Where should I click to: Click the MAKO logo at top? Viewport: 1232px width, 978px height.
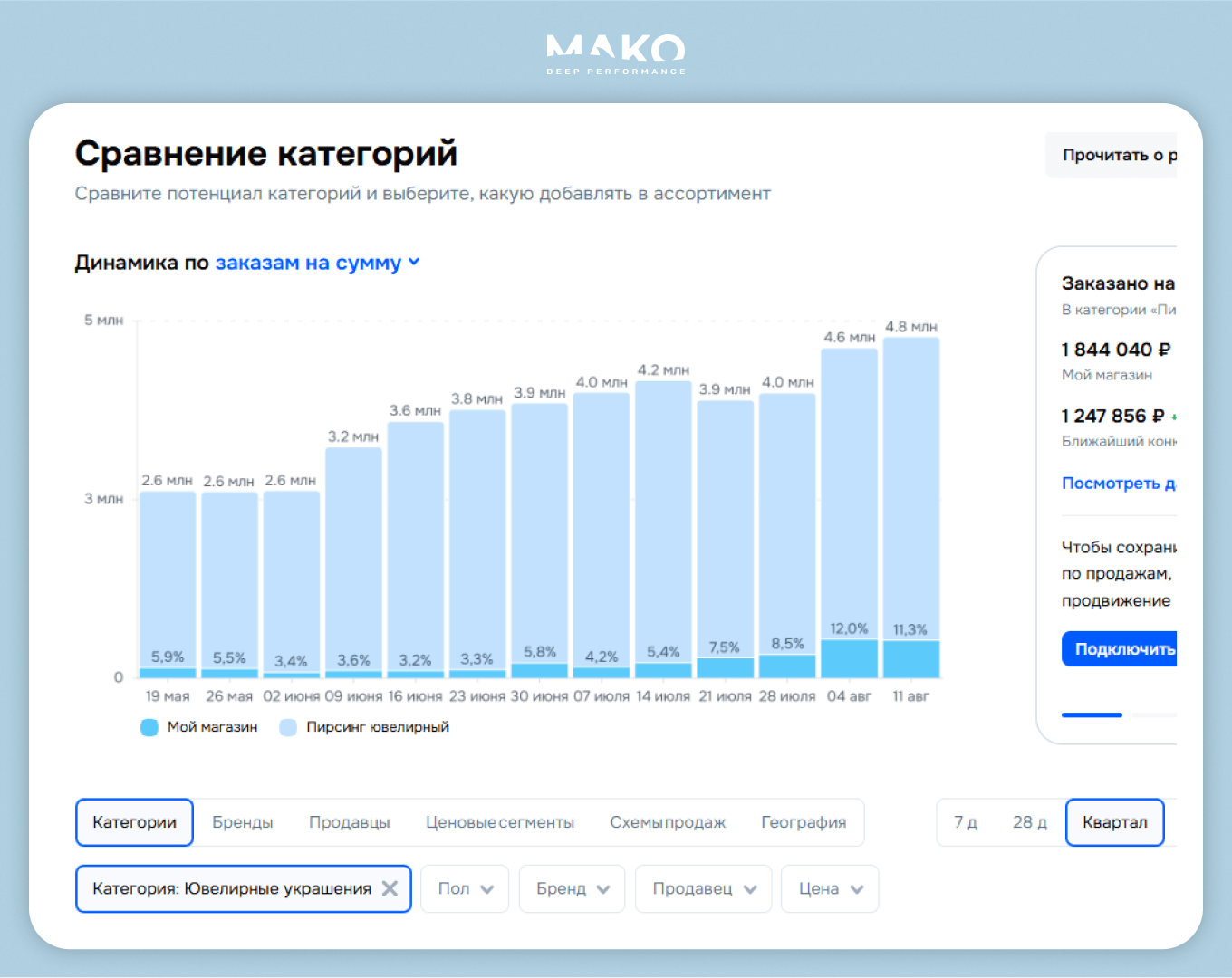(x=616, y=54)
